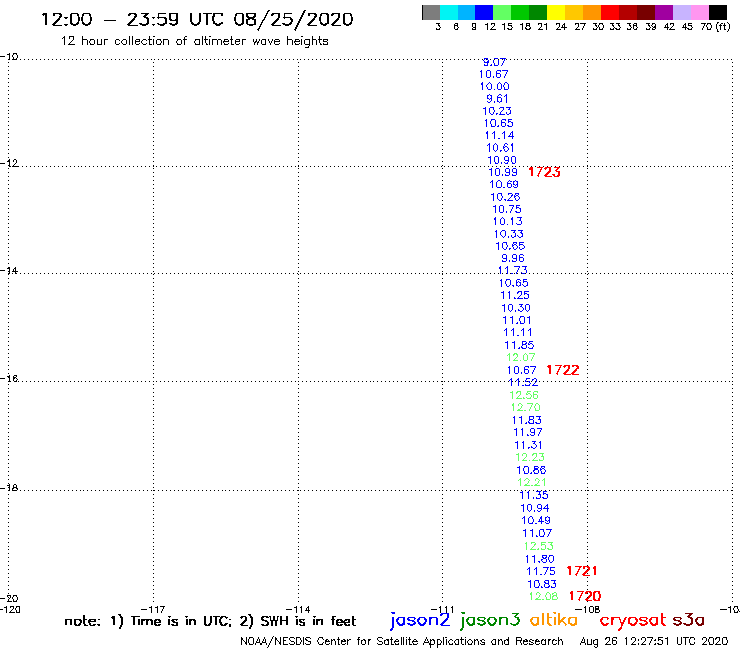Select the '12 hour collection' subtitle
Image resolution: width=740 pixels, height=650 pixels.
194,41
